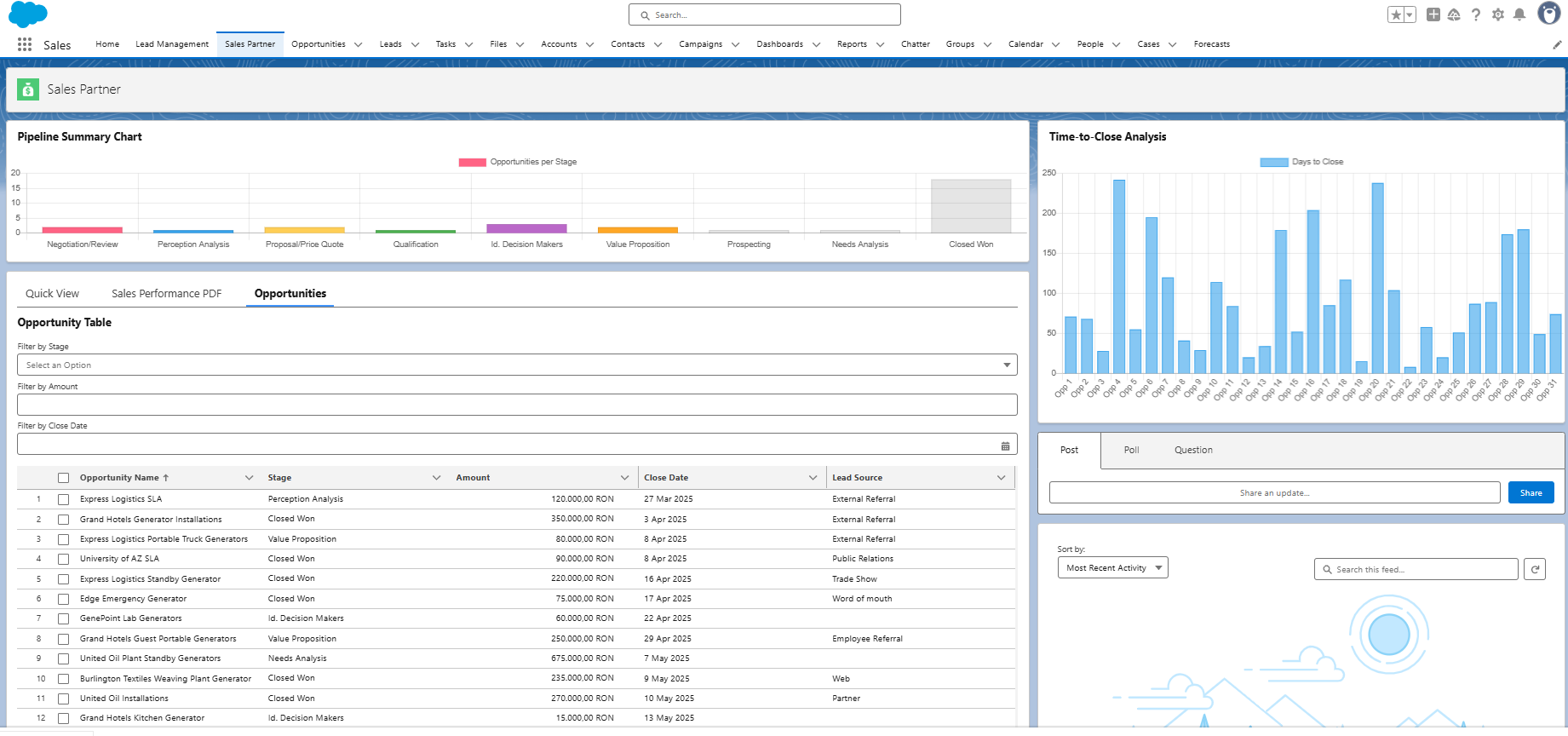
Task: Open the Forecasts nav tab
Action: [x=1211, y=44]
